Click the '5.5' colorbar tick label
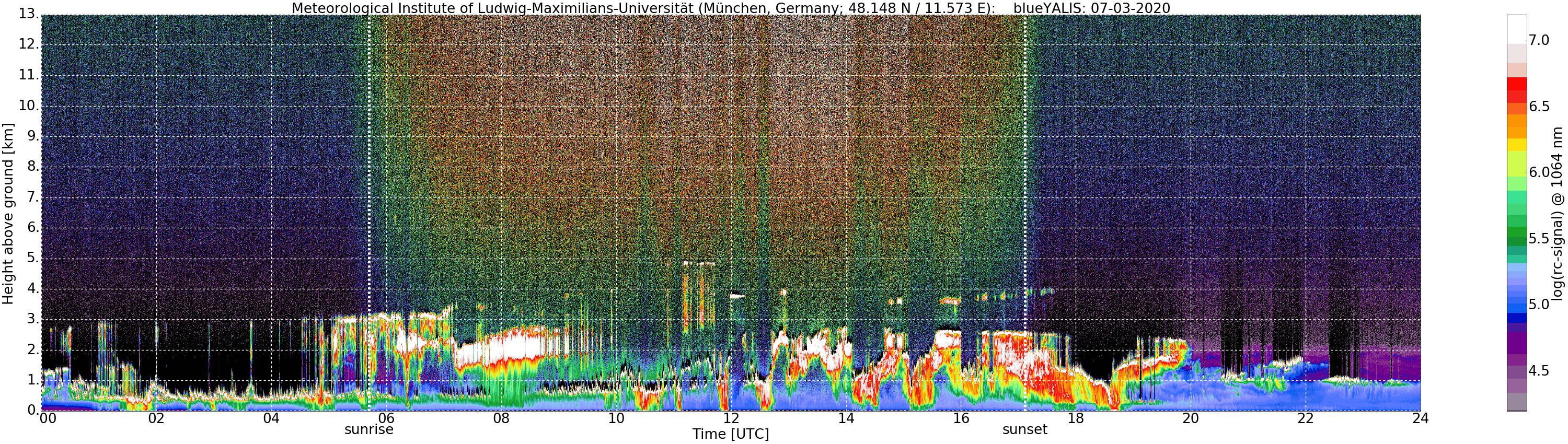The image size is (1568, 444). click(x=1539, y=238)
